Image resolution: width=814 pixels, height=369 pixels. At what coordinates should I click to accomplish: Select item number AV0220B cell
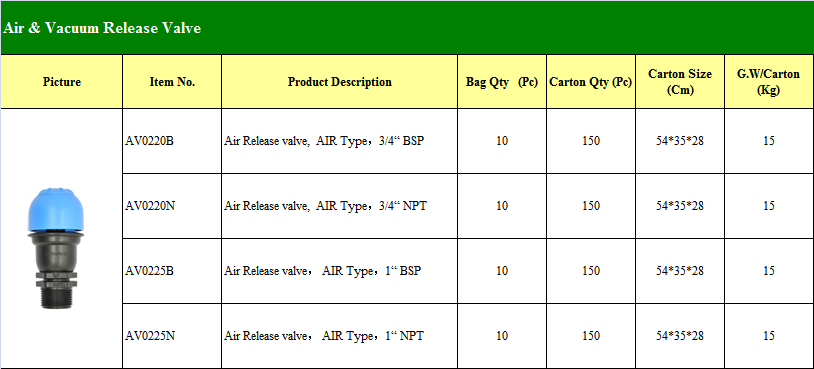(x=172, y=141)
